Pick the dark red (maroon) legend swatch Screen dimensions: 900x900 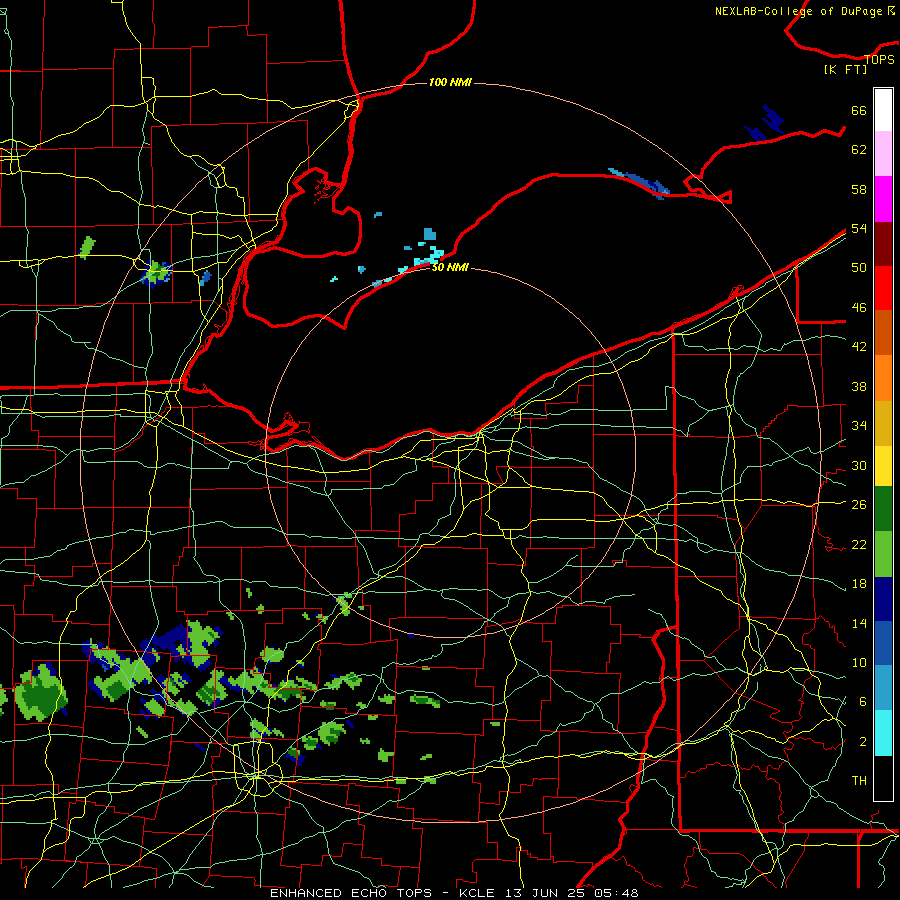[x=883, y=243]
